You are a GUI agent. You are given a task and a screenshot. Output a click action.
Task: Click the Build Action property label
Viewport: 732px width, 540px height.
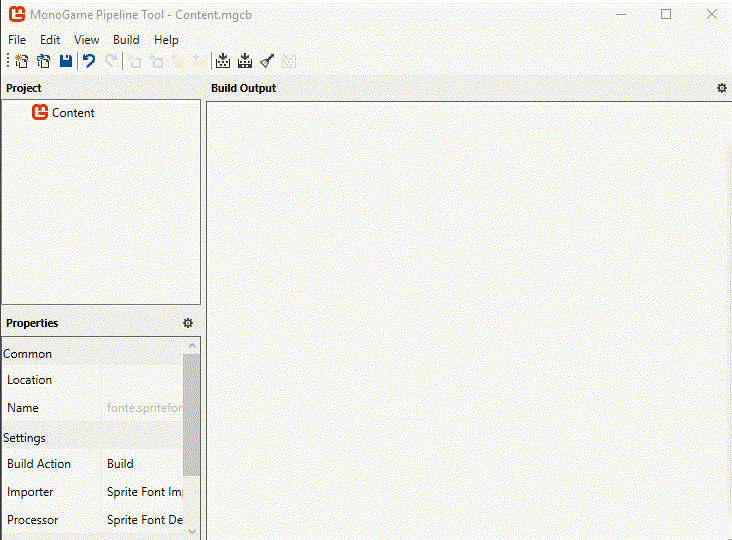click(x=39, y=464)
